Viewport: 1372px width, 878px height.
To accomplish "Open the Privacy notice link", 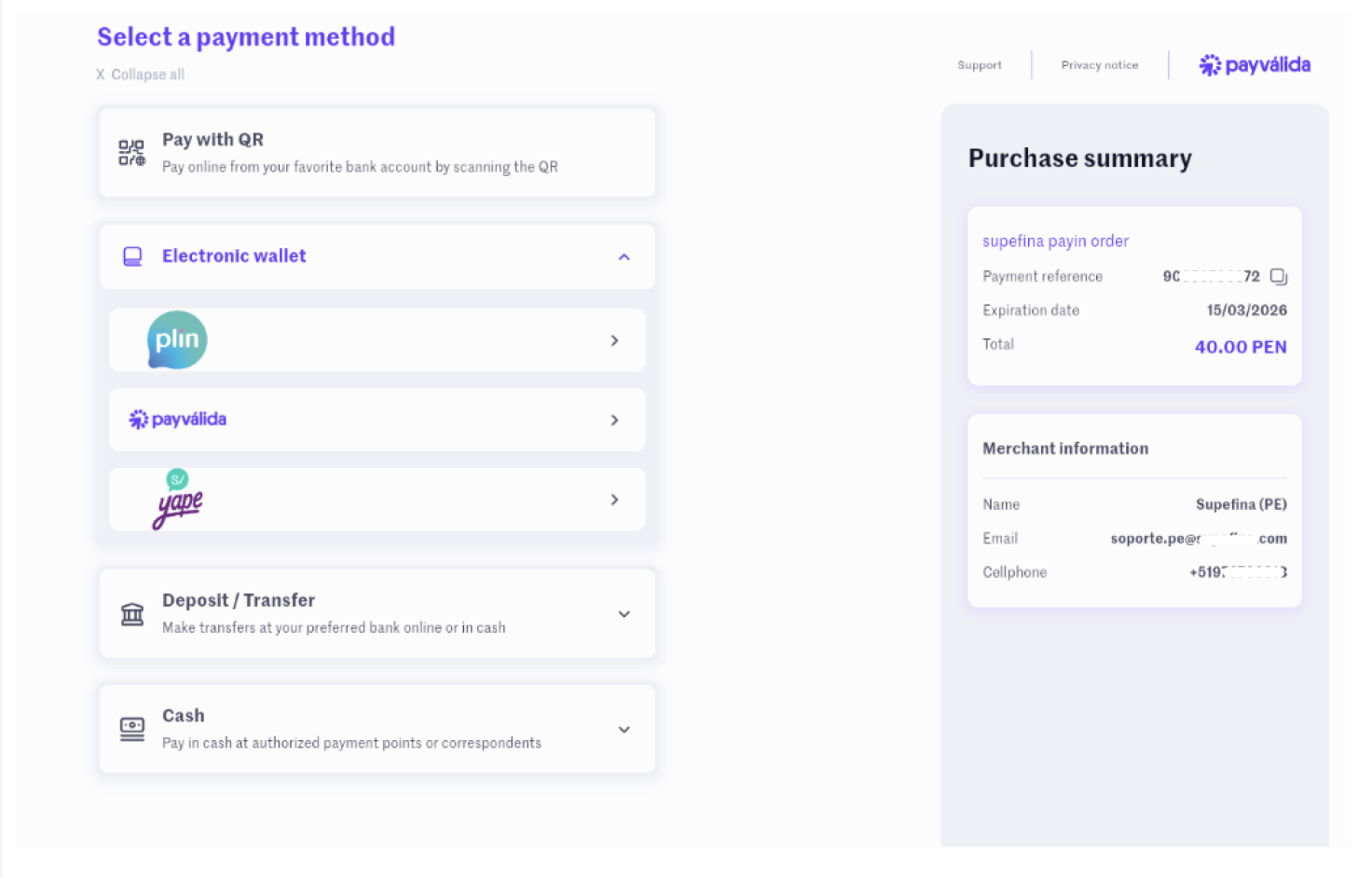I will point(1099,65).
